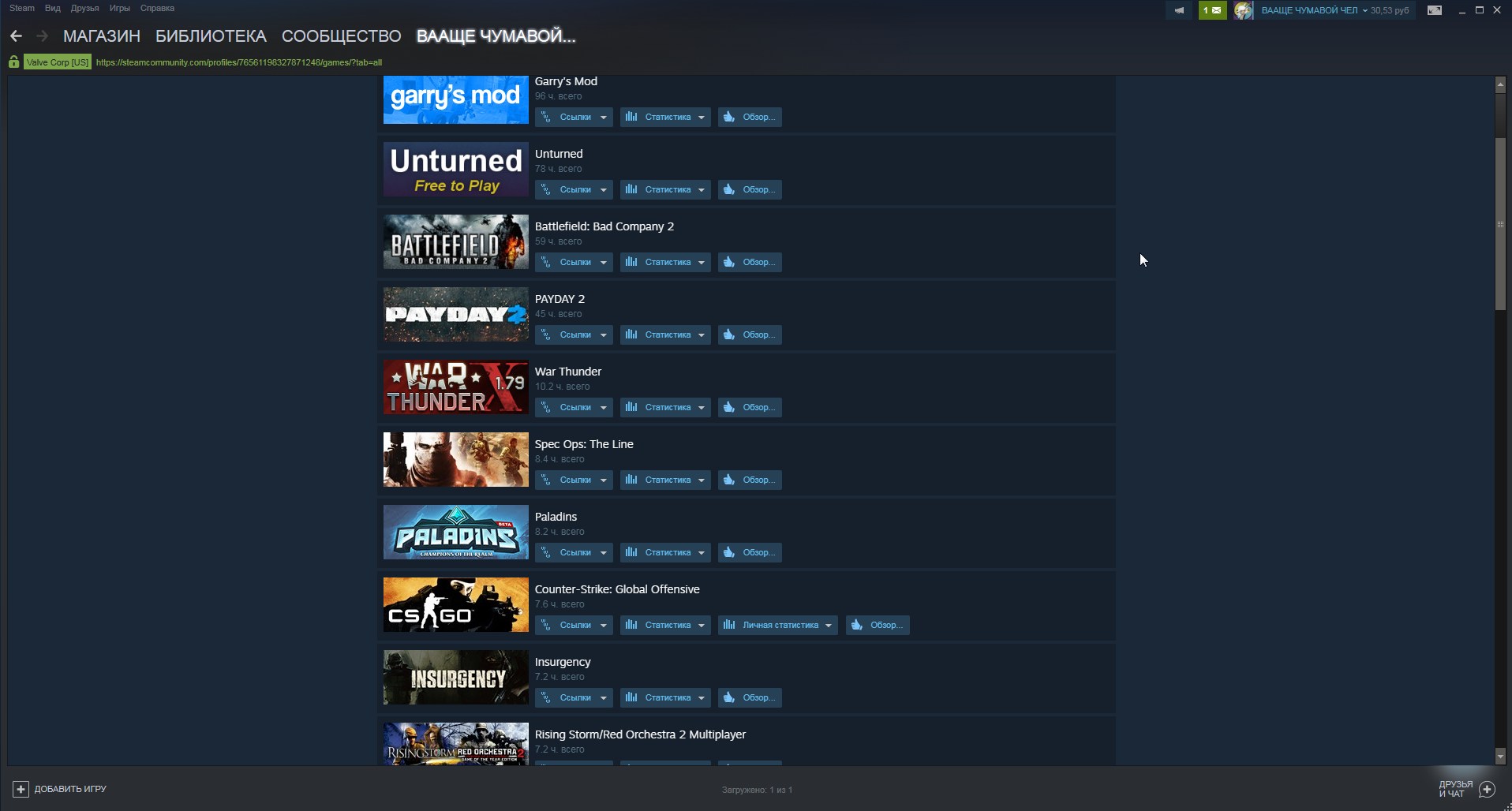Click the Unturned game banner thumbnail
The height and width of the screenshot is (811, 1512).
coord(456,169)
